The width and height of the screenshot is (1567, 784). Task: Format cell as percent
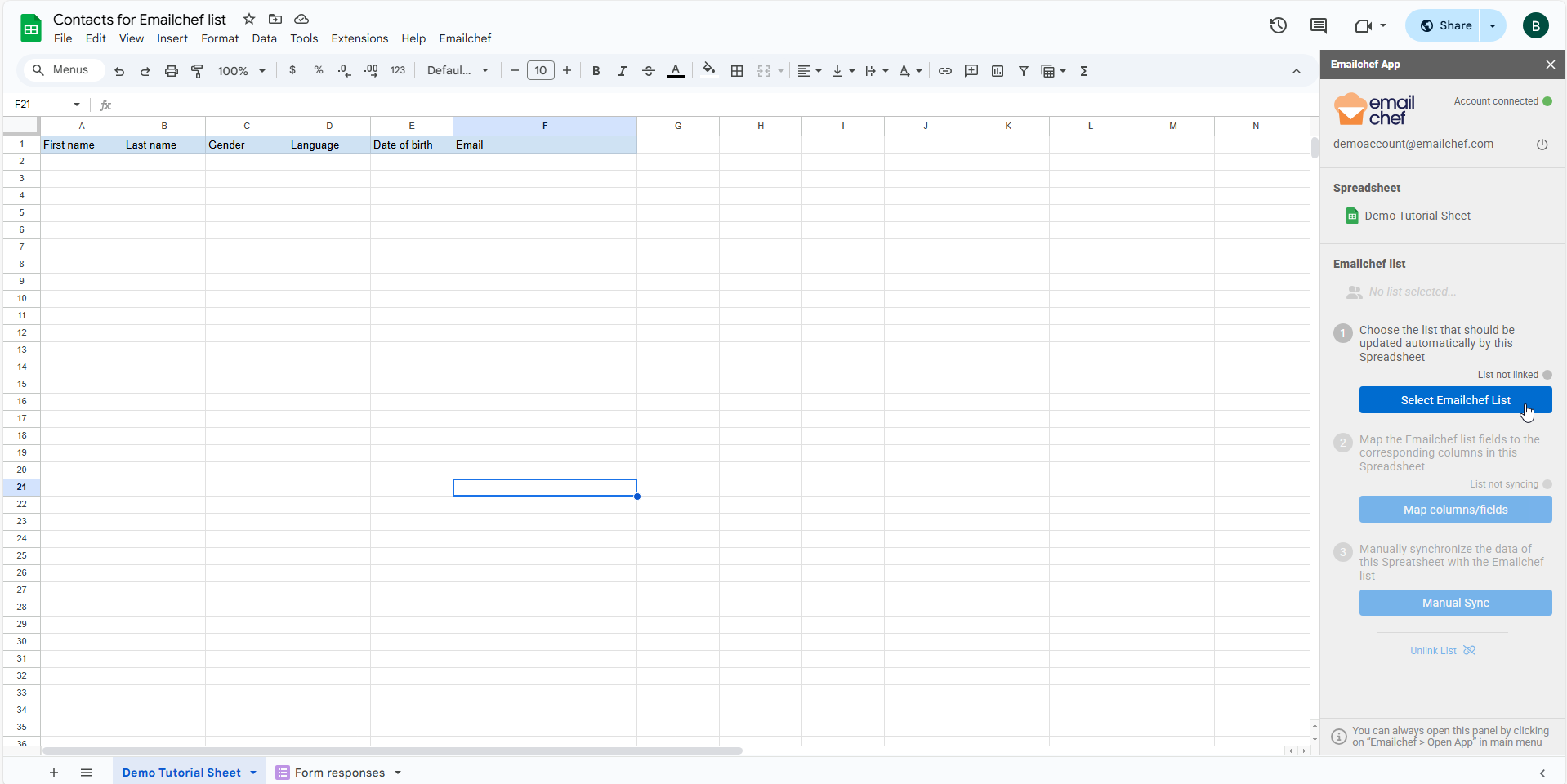pos(319,71)
